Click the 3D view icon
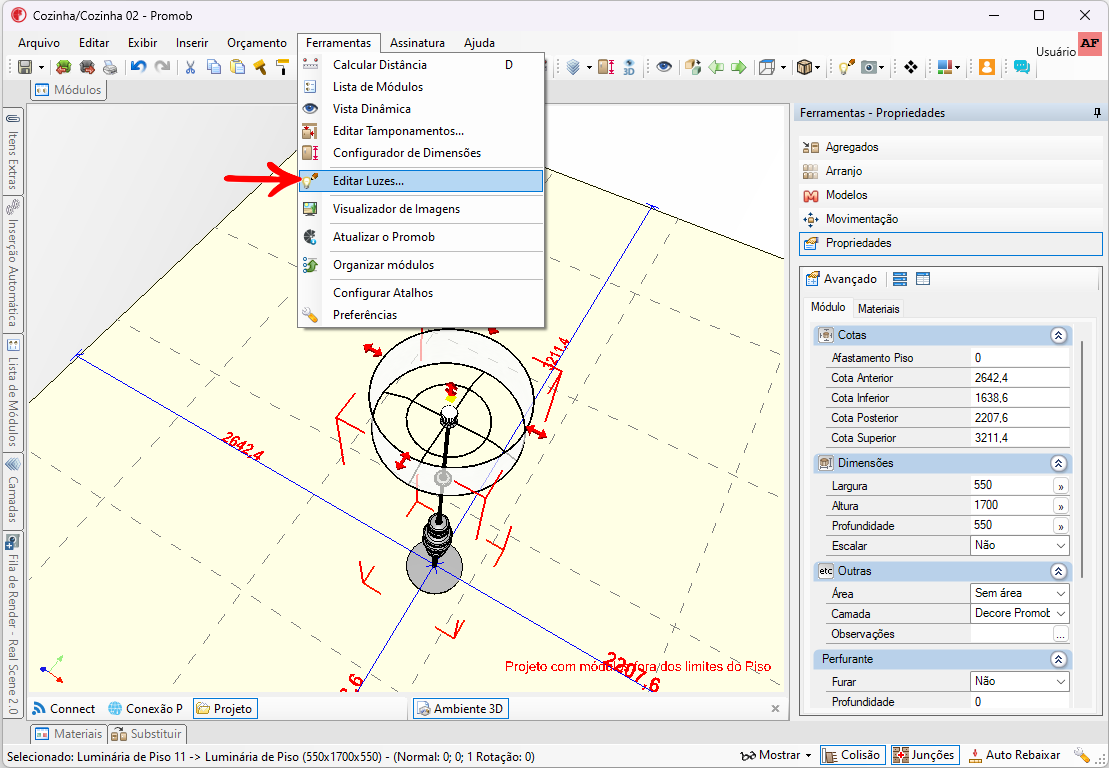 (629, 67)
